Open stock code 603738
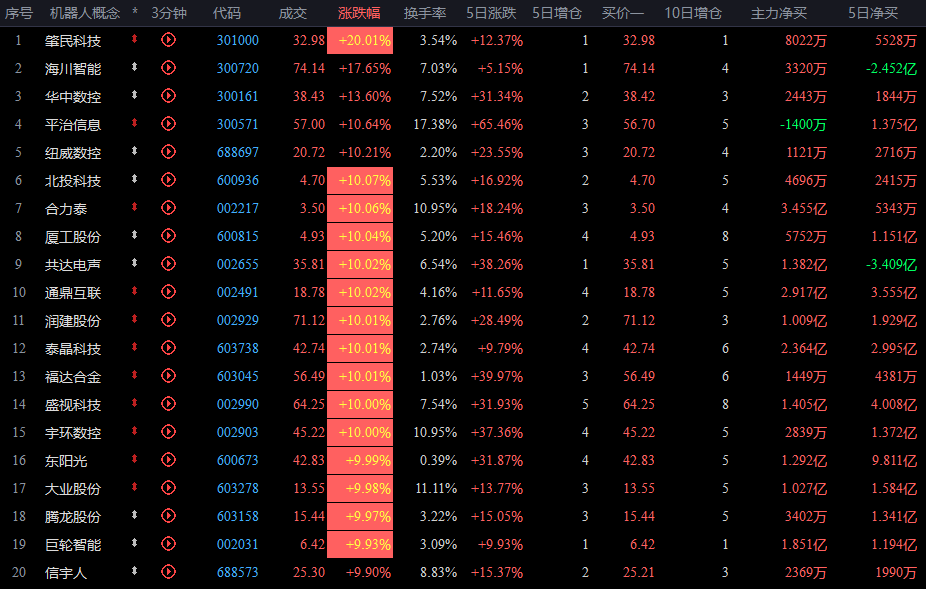 [x=238, y=349]
